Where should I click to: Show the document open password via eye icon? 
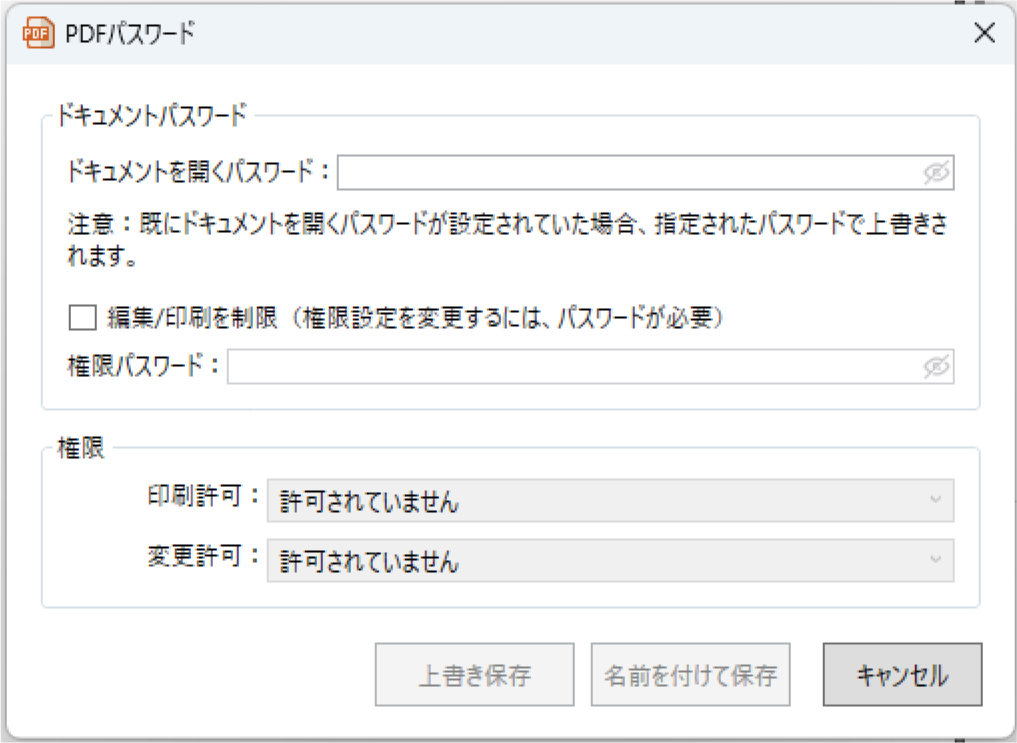pos(935,173)
